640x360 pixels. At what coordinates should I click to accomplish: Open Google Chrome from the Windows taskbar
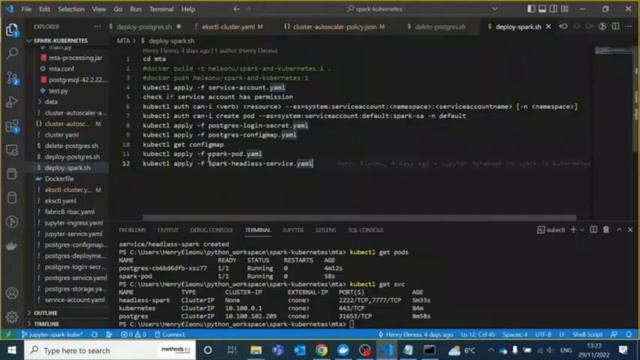[x=321, y=350]
